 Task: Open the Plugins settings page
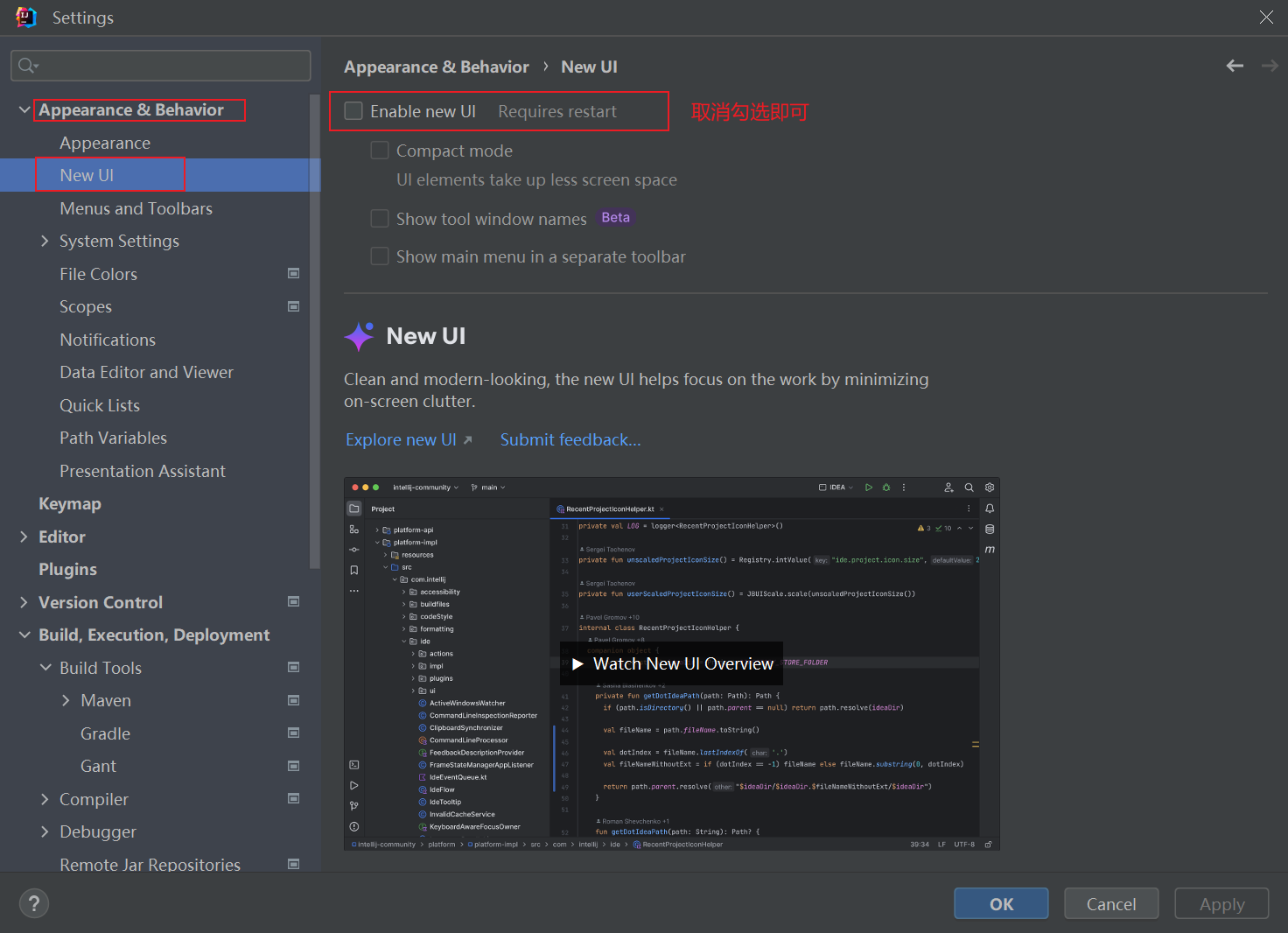pos(67,569)
